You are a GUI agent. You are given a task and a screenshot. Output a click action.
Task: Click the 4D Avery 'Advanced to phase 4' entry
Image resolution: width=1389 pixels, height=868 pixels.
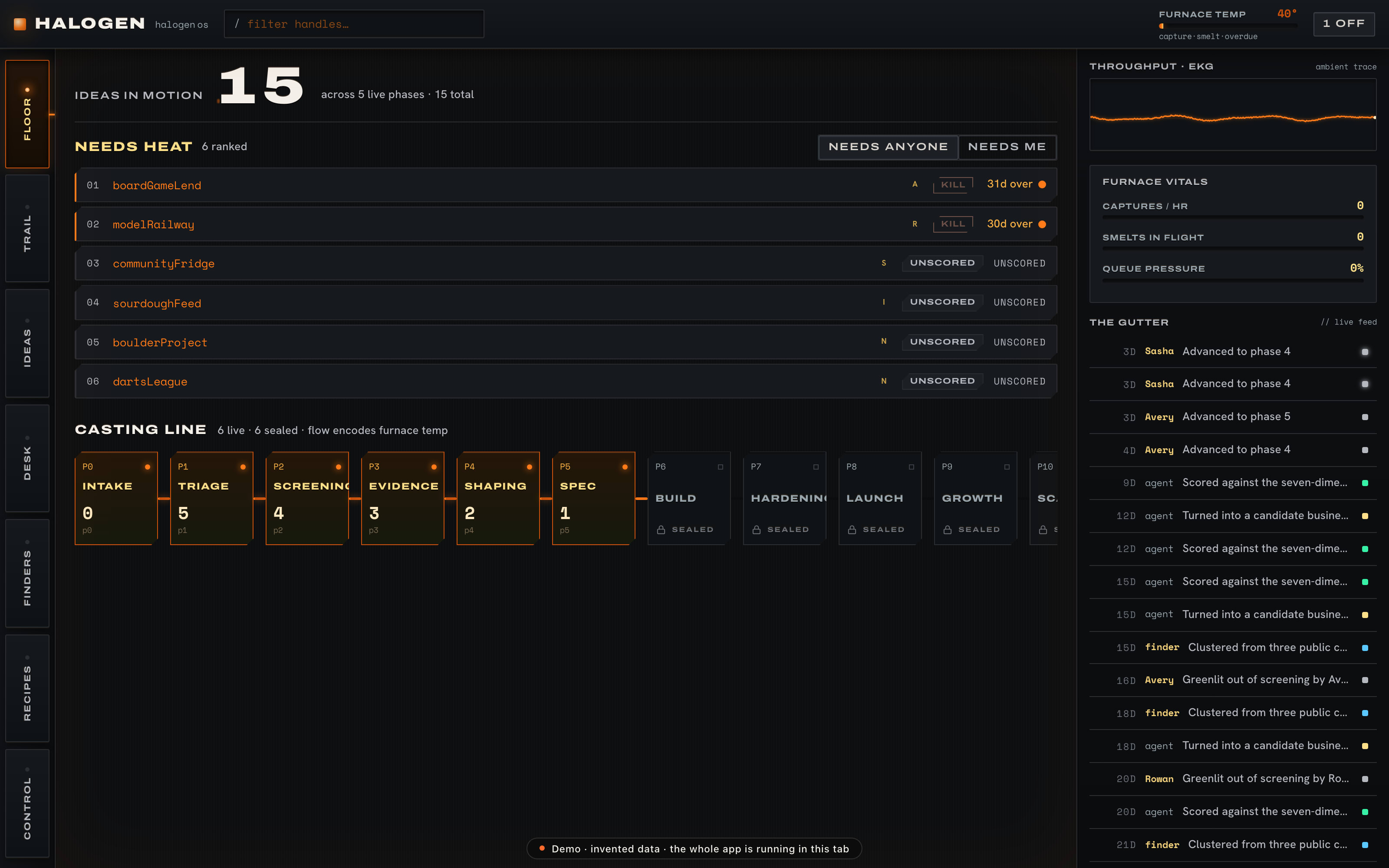(1233, 450)
